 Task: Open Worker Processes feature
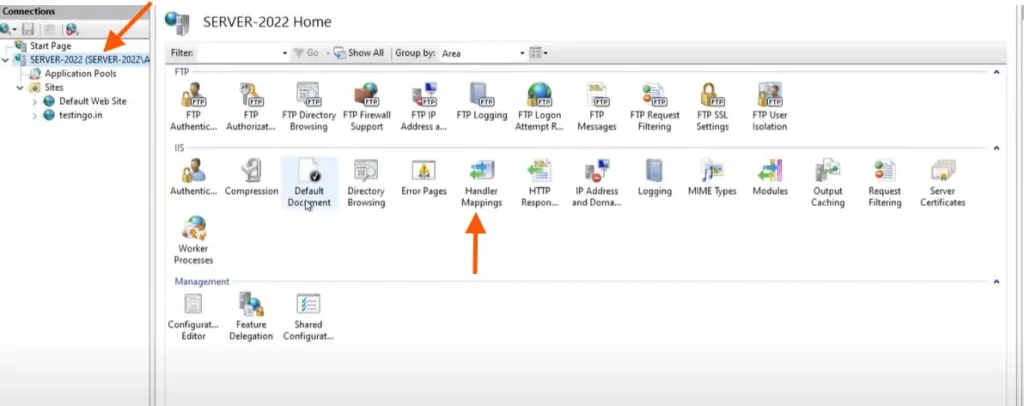coord(193,241)
